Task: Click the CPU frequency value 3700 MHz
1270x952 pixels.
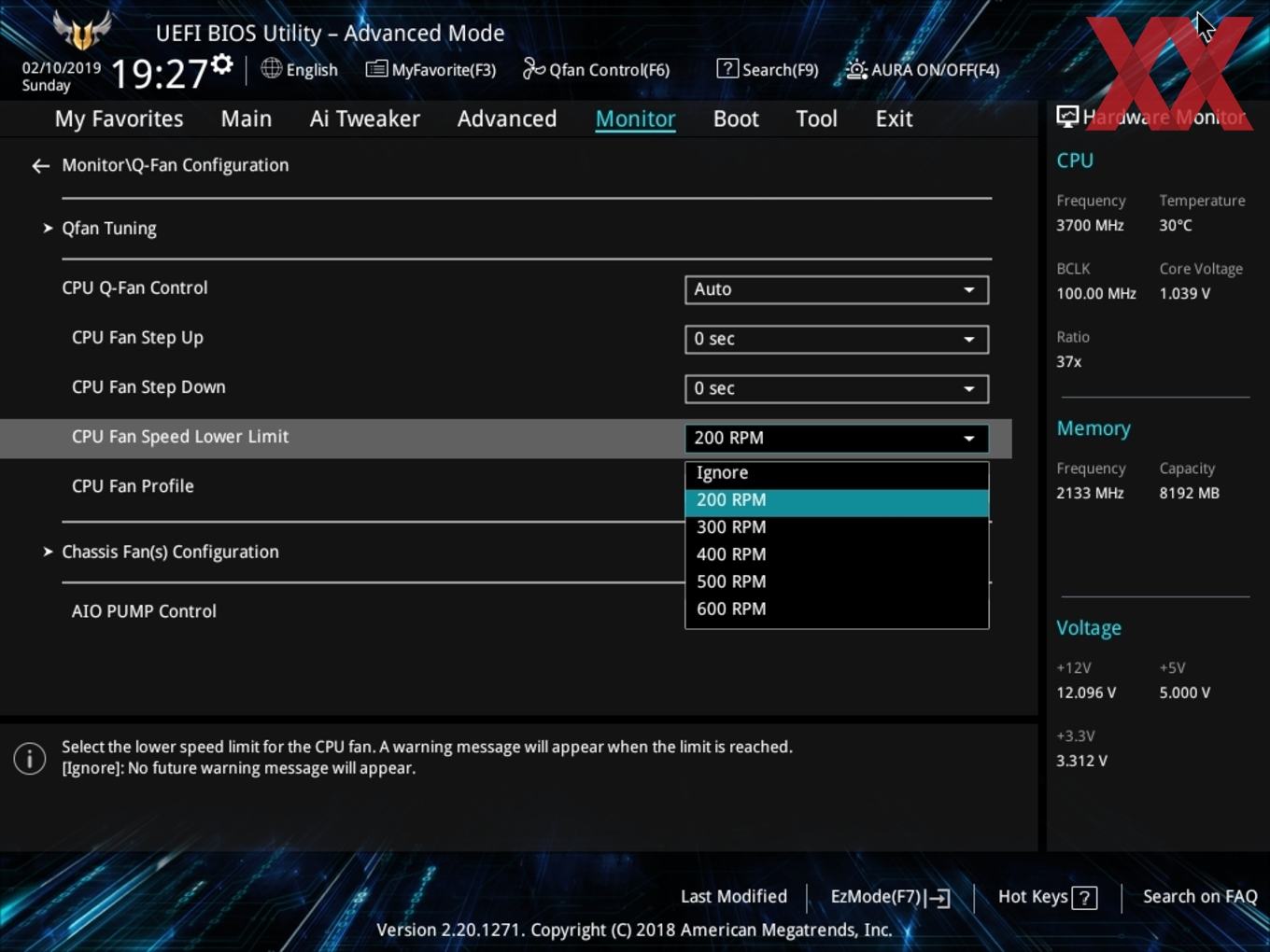Action: tap(1090, 226)
